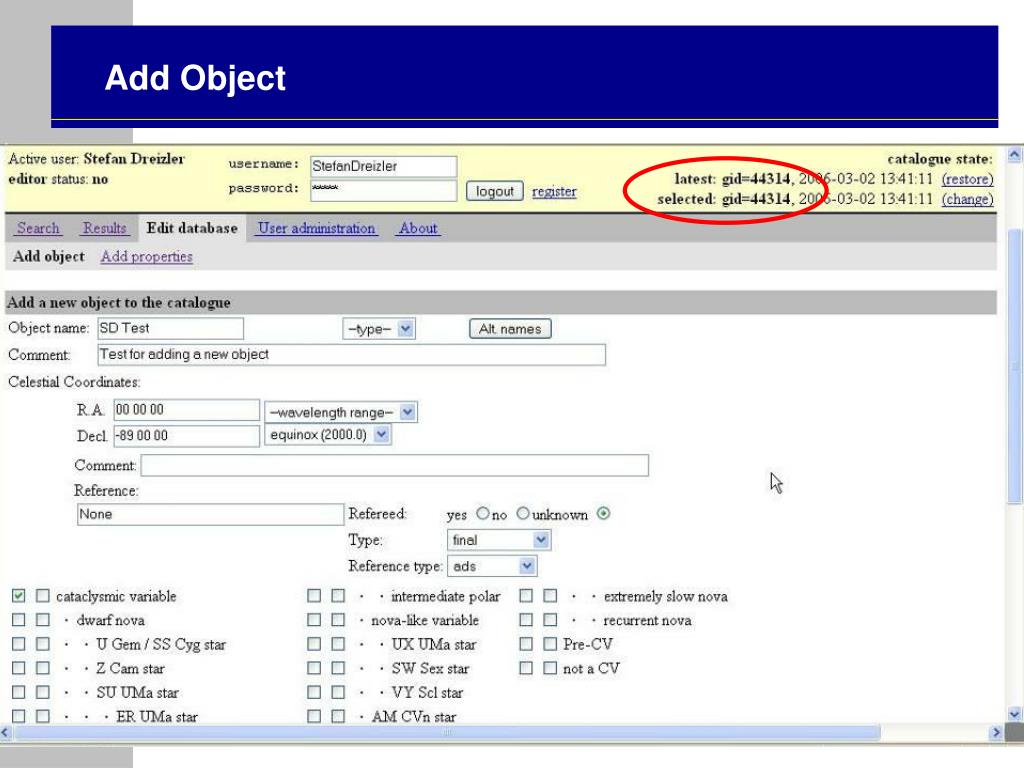This screenshot has height=768, width=1024.
Task: Check second ER UMa star checkbox
Action: click(x=42, y=716)
